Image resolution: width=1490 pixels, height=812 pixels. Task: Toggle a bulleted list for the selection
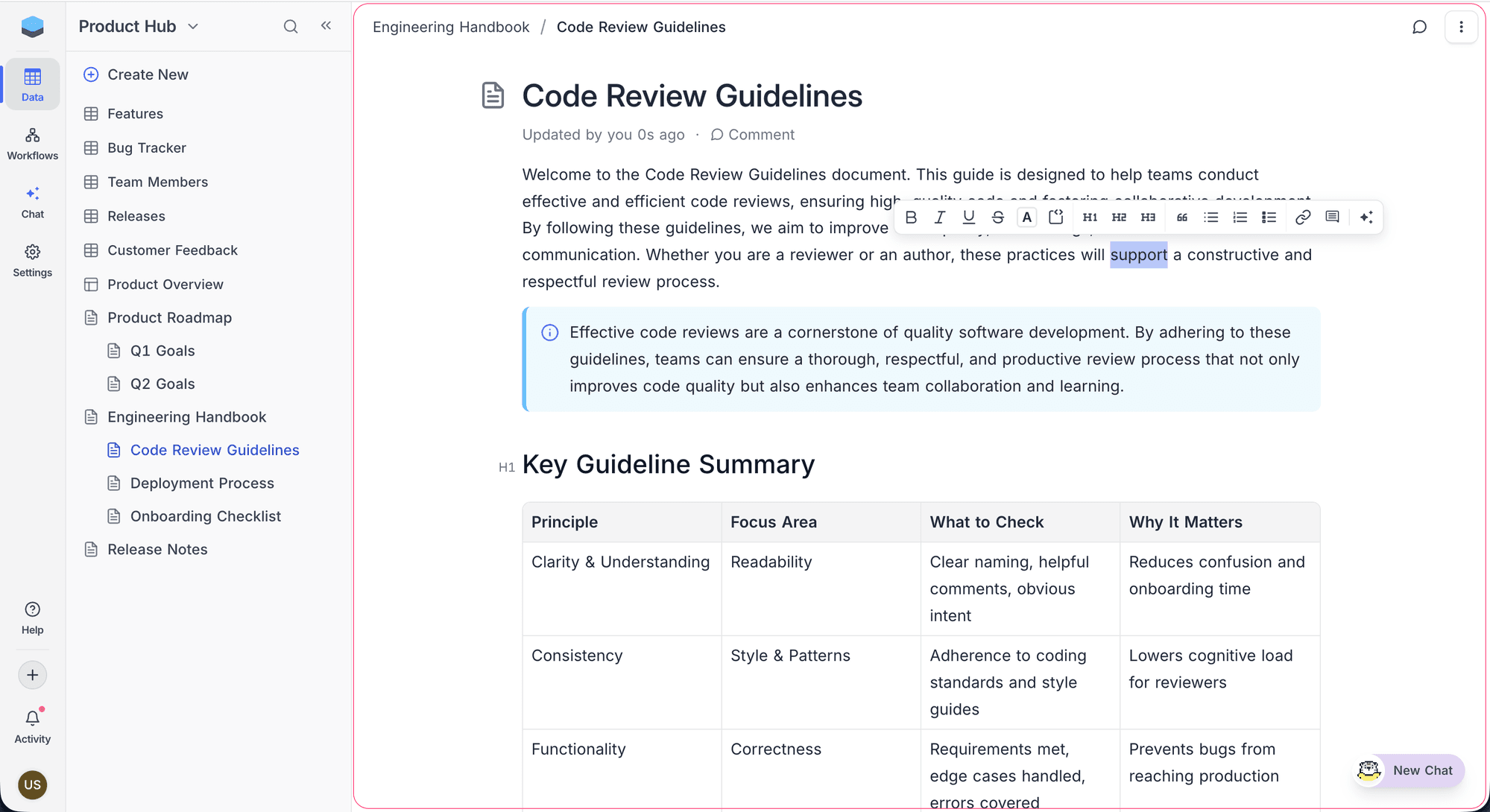[1210, 217]
